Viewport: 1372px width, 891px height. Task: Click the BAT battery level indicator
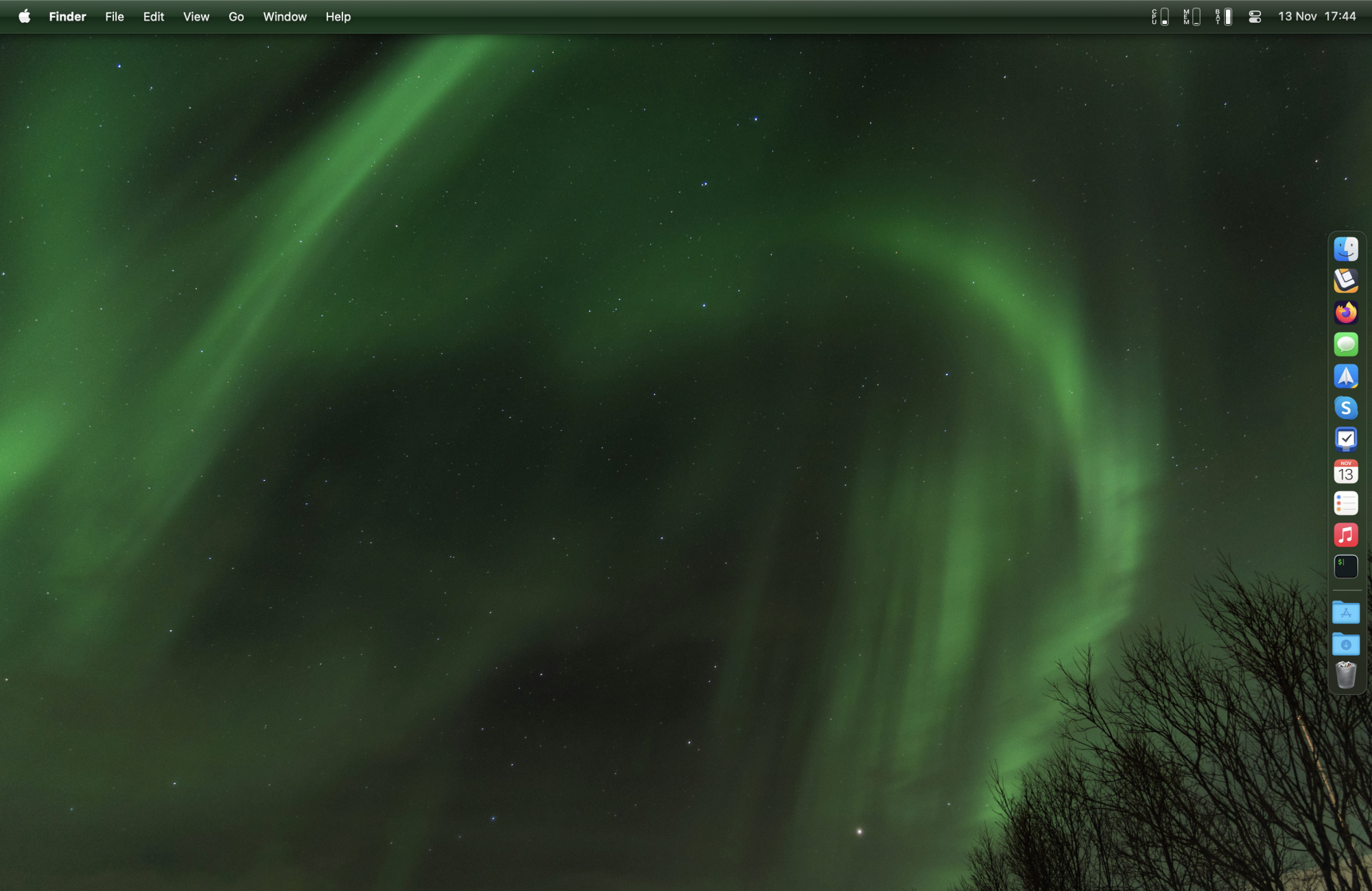pos(1222,17)
